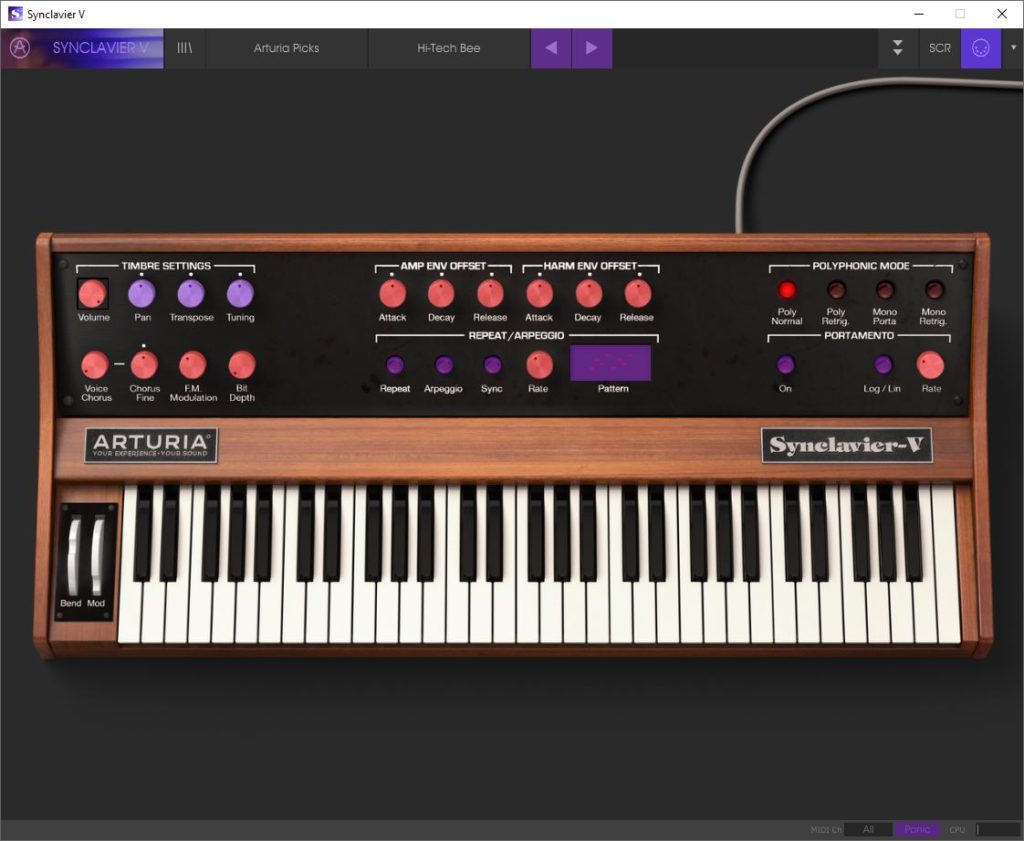Open the preset browser library icon
Image resolution: width=1024 pixels, height=841 pixels.
(x=185, y=48)
